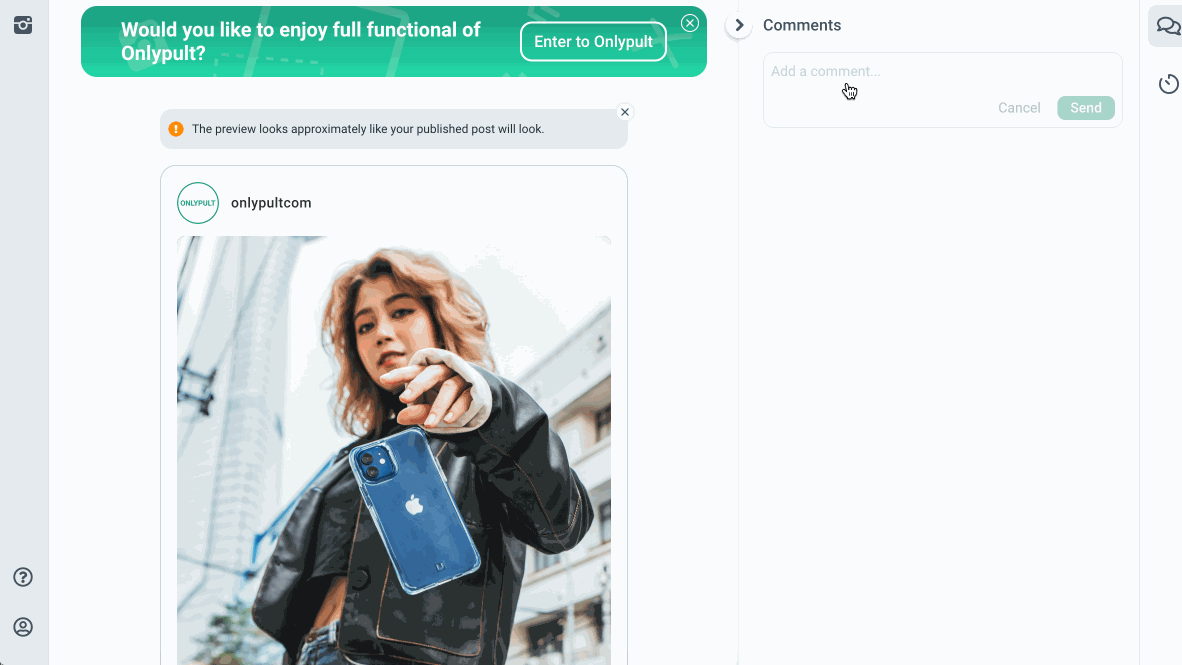Click the banner text about full functional

[x=301, y=42]
